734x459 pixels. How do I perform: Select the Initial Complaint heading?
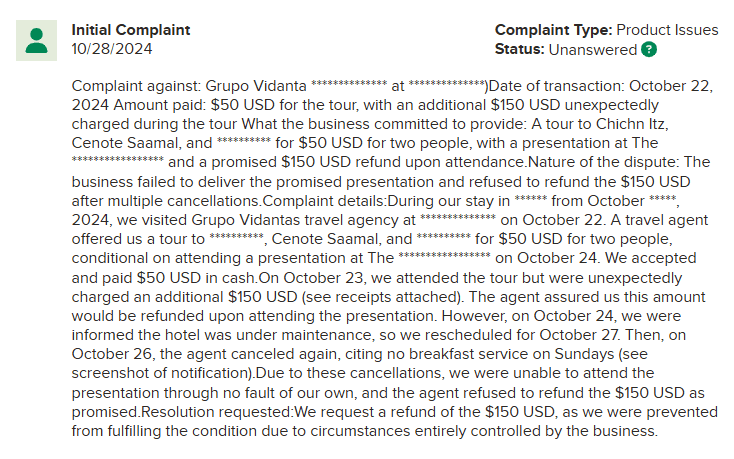[x=131, y=30]
